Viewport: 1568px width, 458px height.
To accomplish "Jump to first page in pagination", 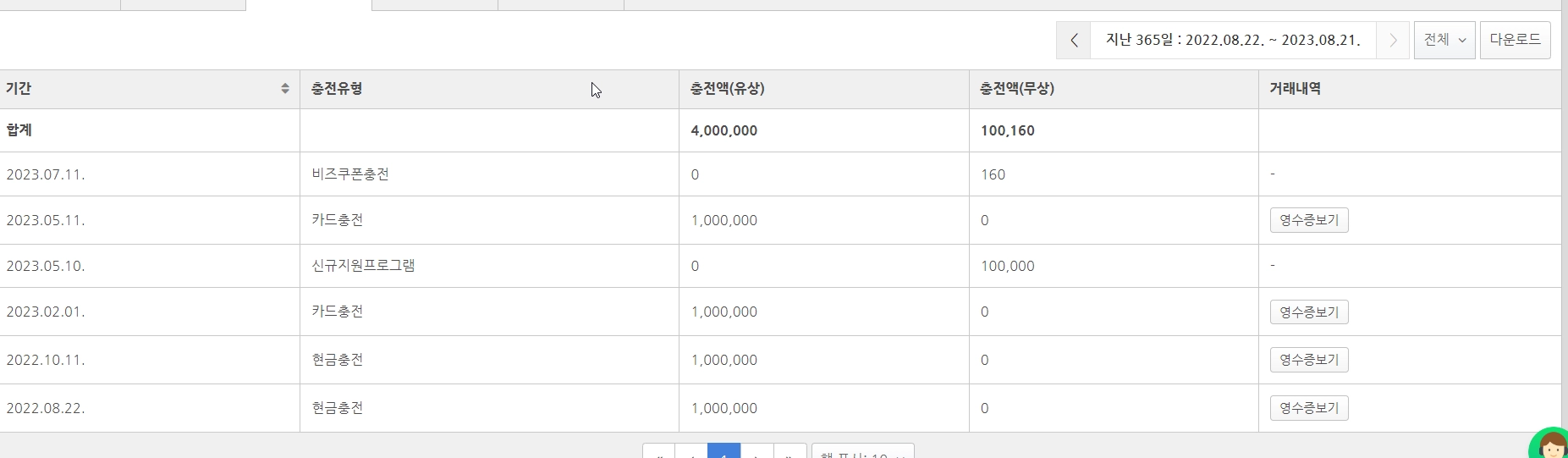I will tap(658, 451).
